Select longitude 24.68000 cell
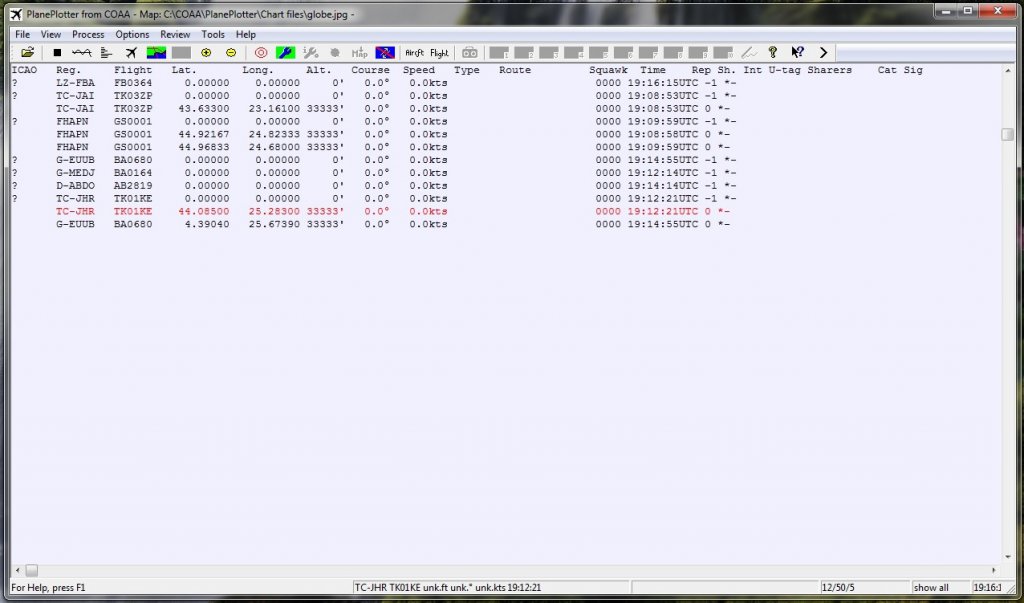 click(x=274, y=147)
